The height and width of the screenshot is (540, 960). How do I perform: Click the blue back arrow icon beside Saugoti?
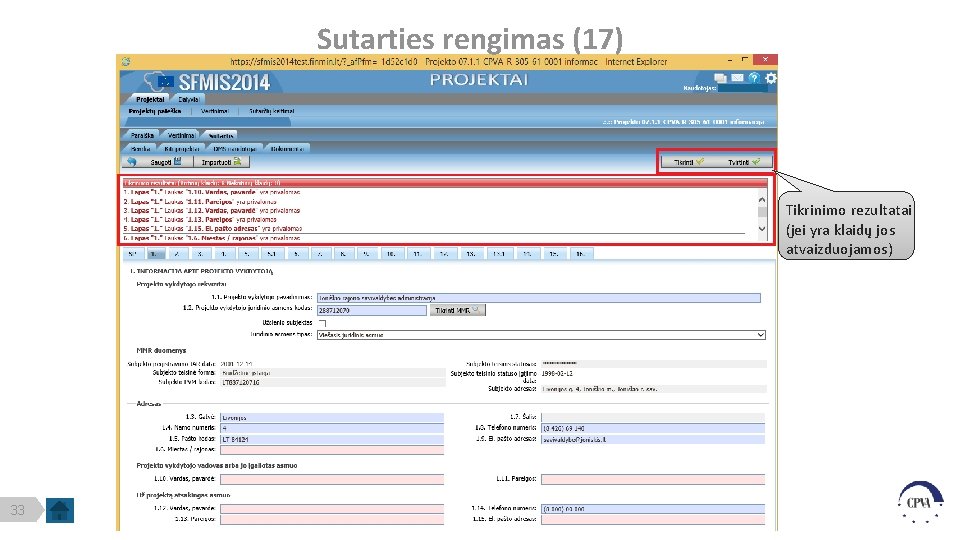[x=131, y=162]
